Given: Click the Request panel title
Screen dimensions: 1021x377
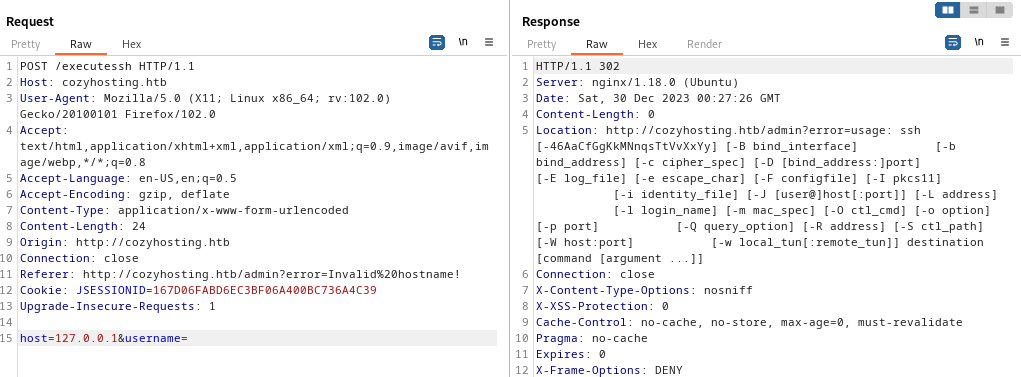Looking at the screenshot, I should (30, 21).
